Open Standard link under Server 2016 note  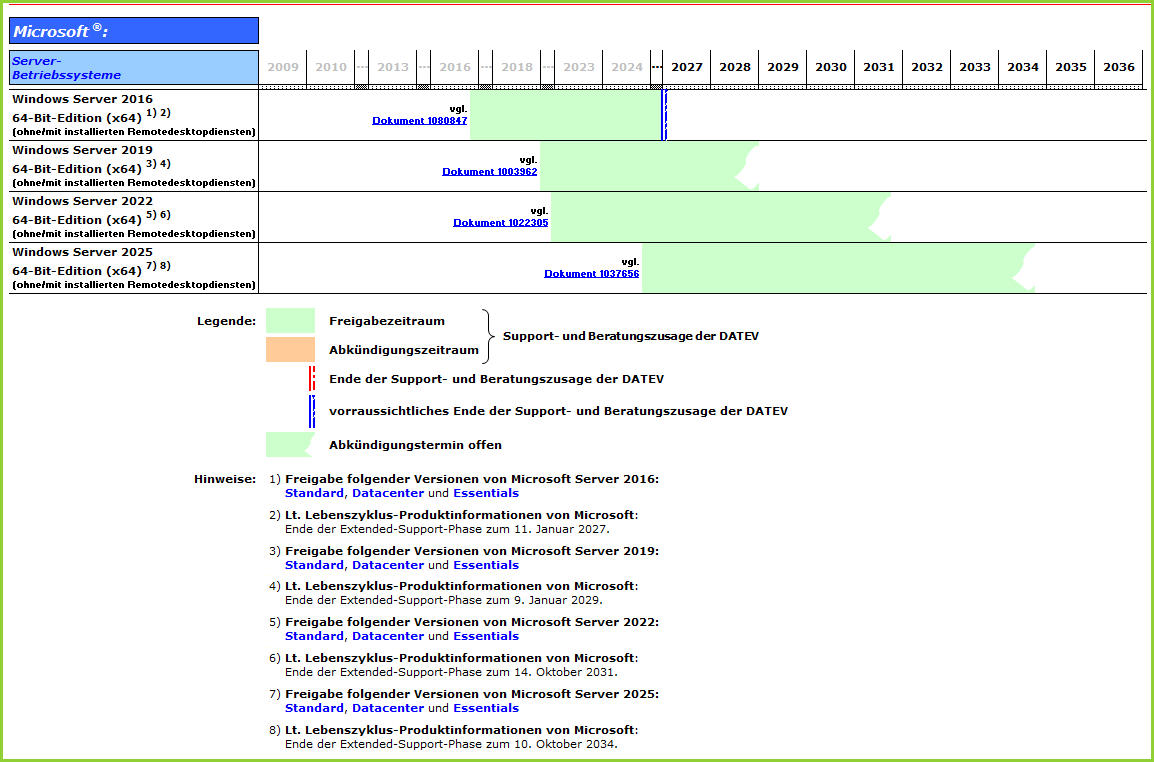pyautogui.click(x=314, y=493)
